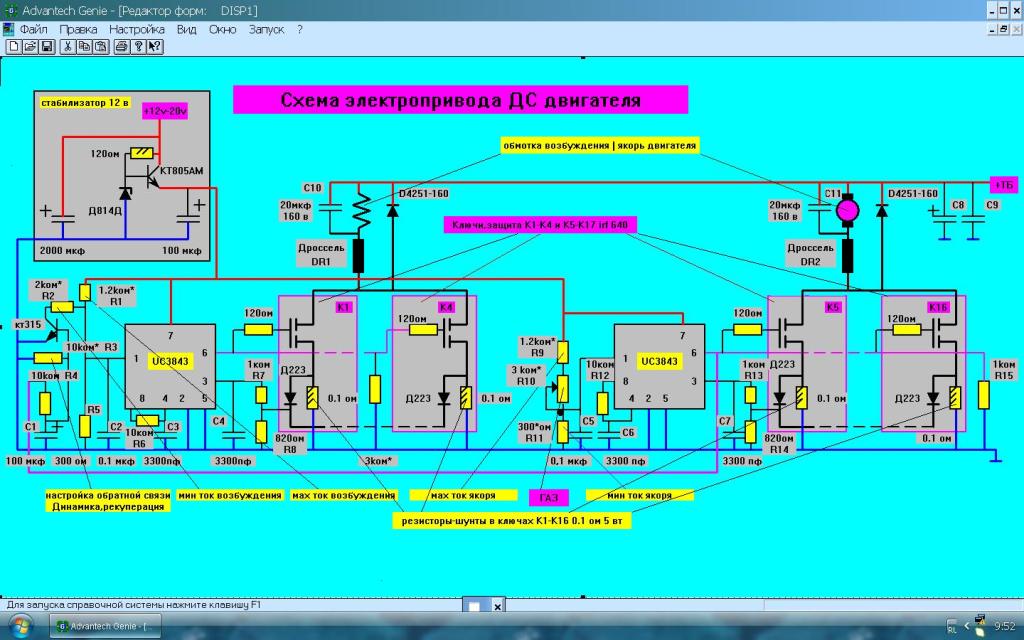This screenshot has height=640, width=1024.
Task: Activate the context help arrow icon
Action: tap(155, 46)
